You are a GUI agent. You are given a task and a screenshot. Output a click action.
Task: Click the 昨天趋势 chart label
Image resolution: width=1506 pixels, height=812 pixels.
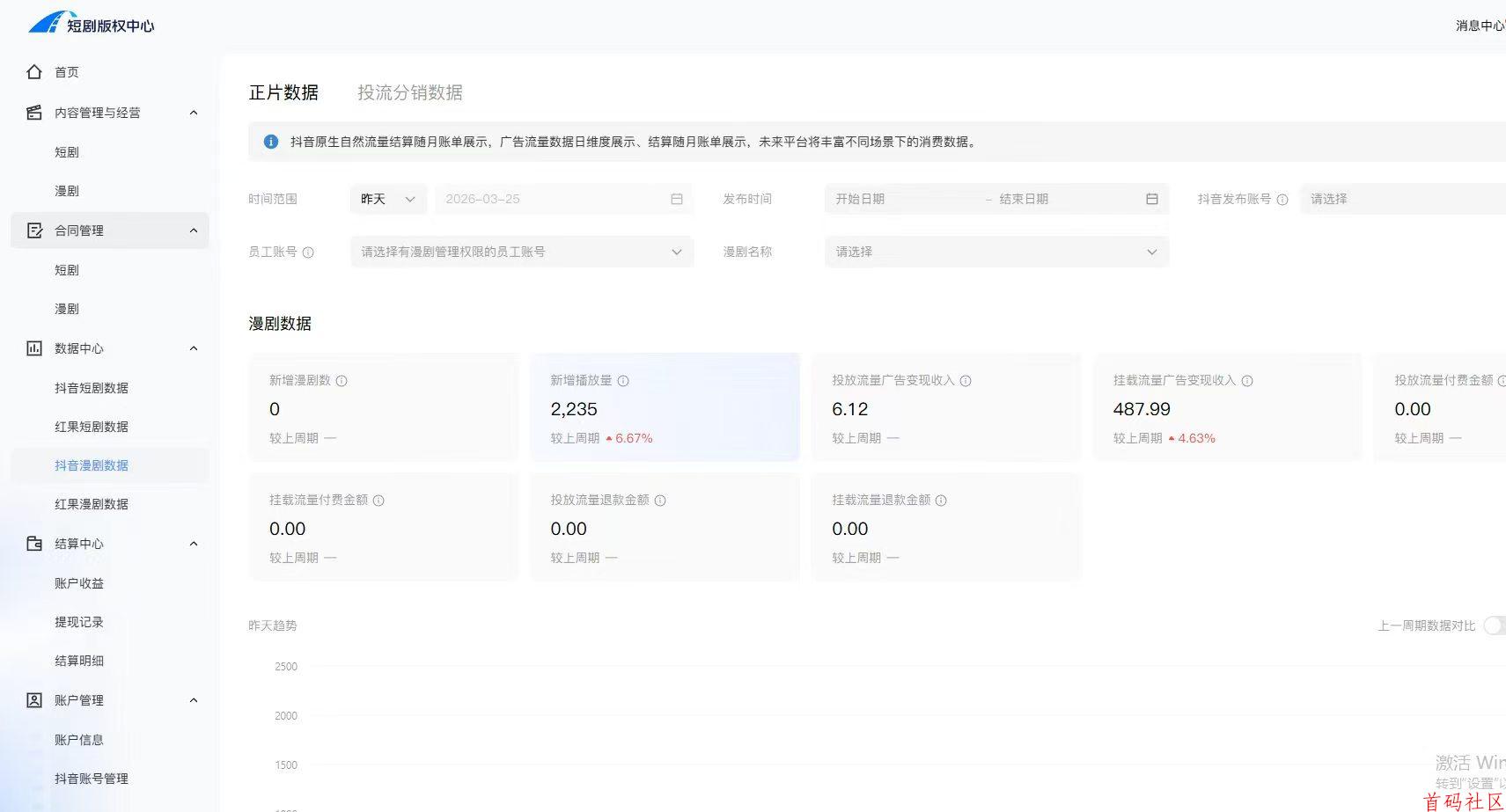[x=273, y=625]
